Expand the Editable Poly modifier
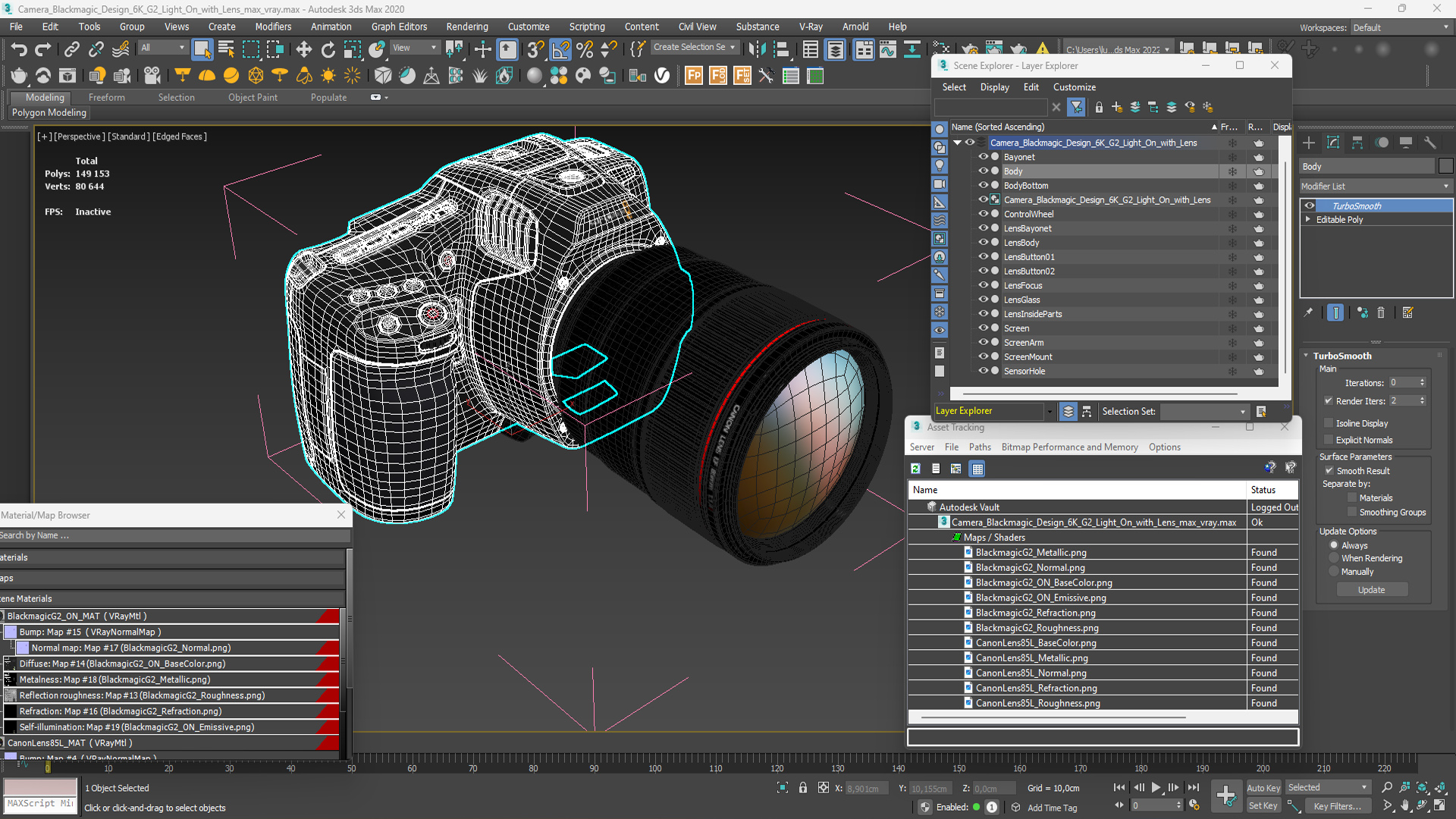1456x819 pixels. (1307, 219)
